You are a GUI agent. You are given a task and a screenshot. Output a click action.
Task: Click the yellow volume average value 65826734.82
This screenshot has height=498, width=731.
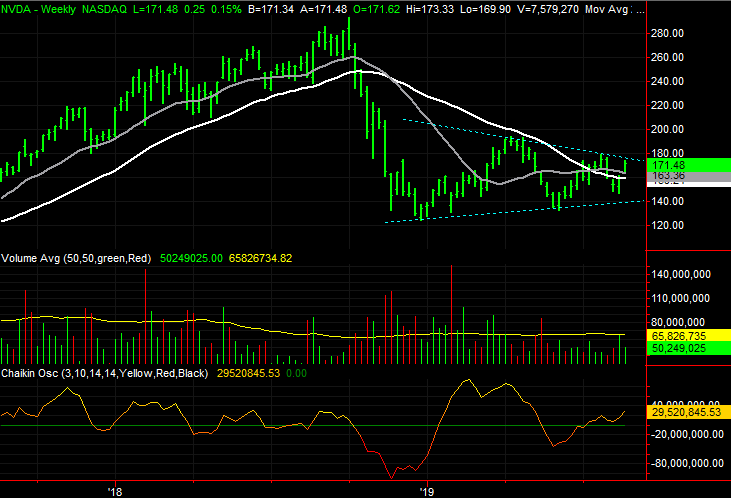tap(260, 258)
